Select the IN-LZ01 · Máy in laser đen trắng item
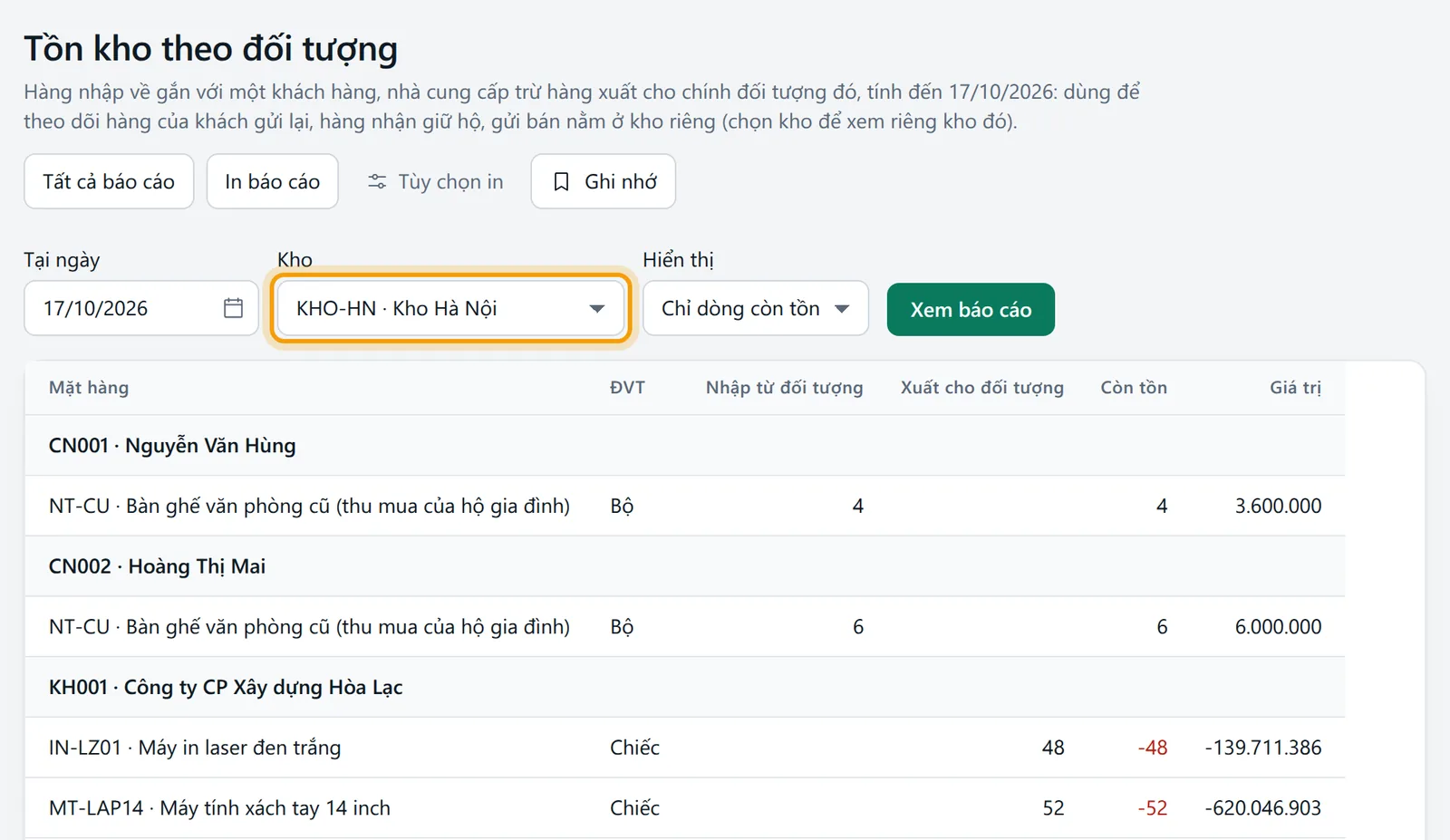1450x840 pixels. pos(195,748)
